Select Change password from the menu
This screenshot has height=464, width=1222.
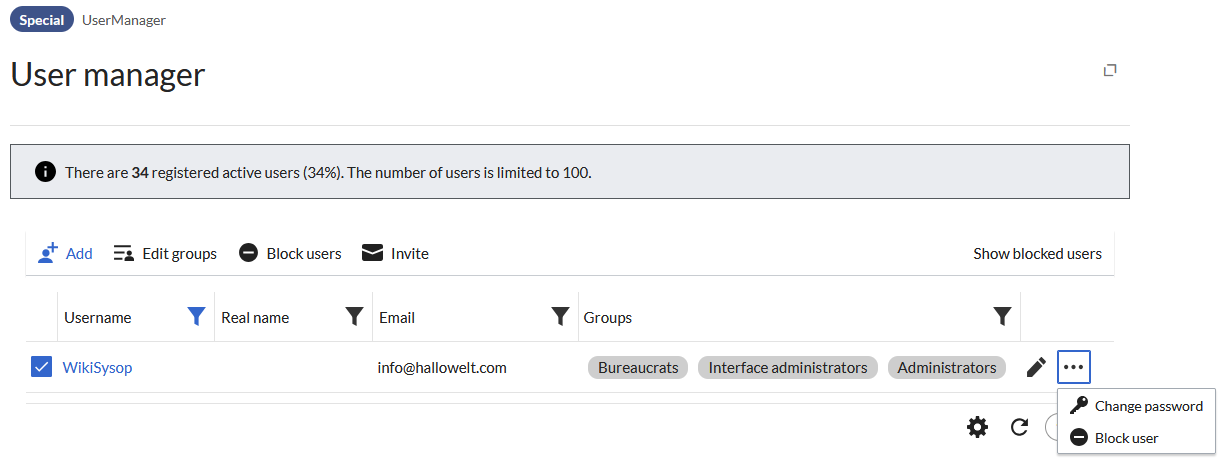(x=1136, y=406)
